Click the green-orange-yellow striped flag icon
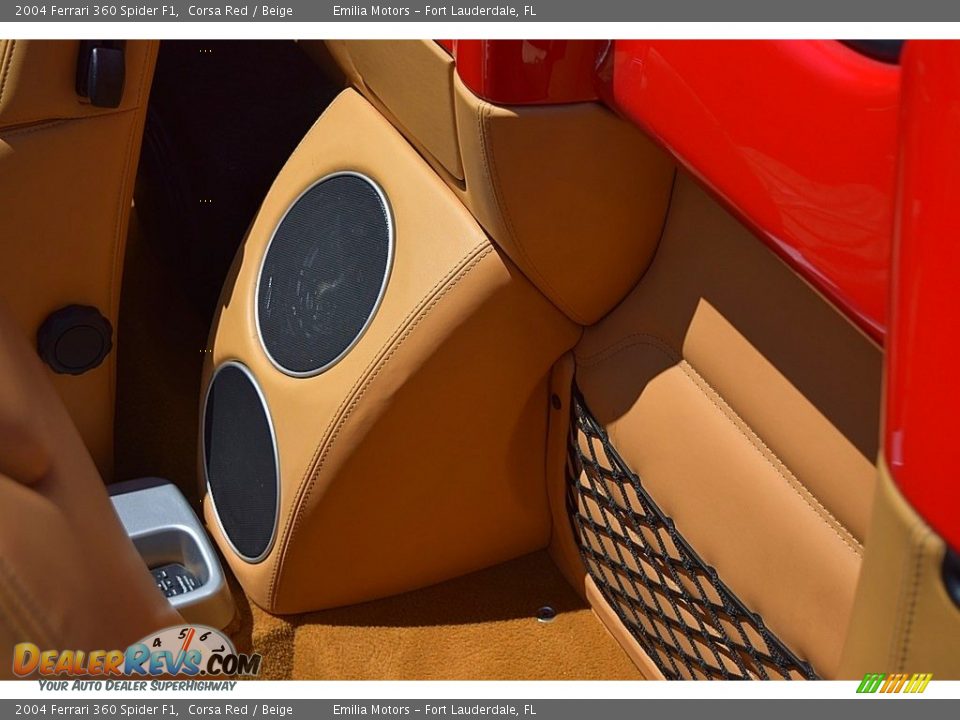 point(894,683)
